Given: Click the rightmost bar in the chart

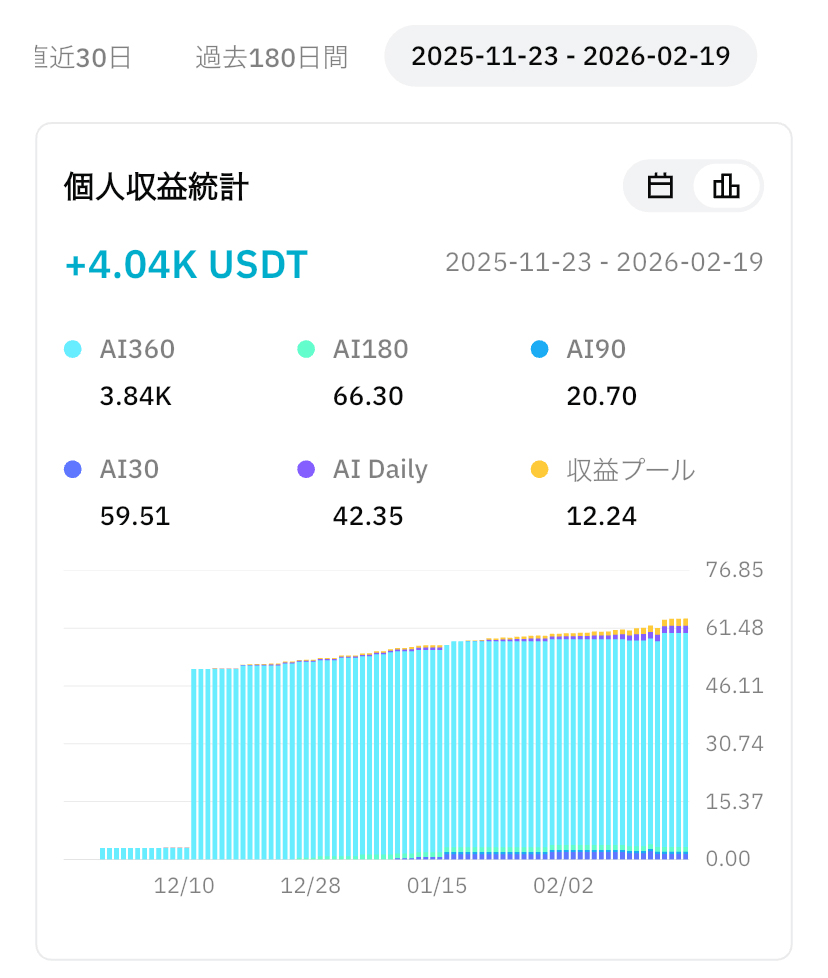Looking at the screenshot, I should (x=685, y=740).
